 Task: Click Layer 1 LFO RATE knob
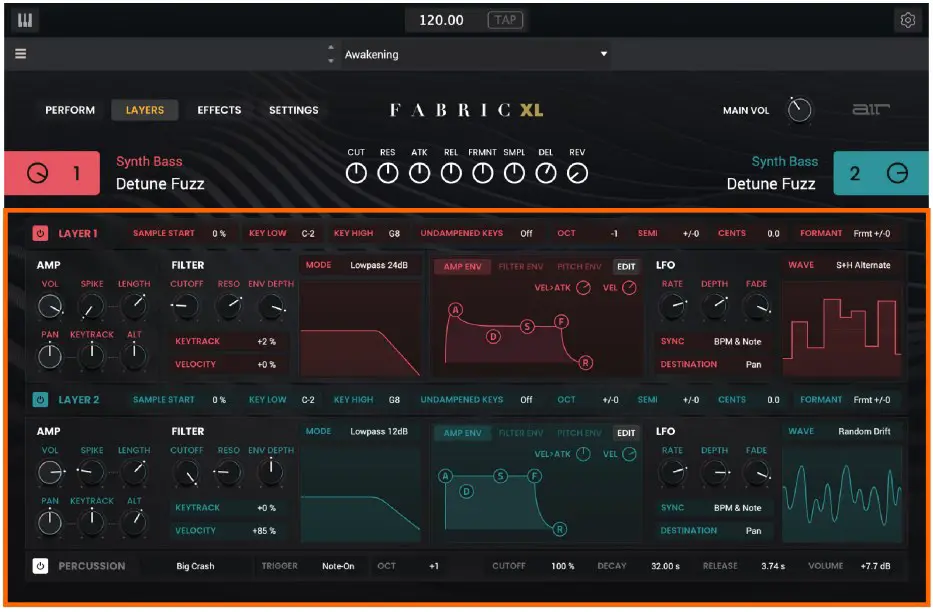pyautogui.click(x=672, y=306)
